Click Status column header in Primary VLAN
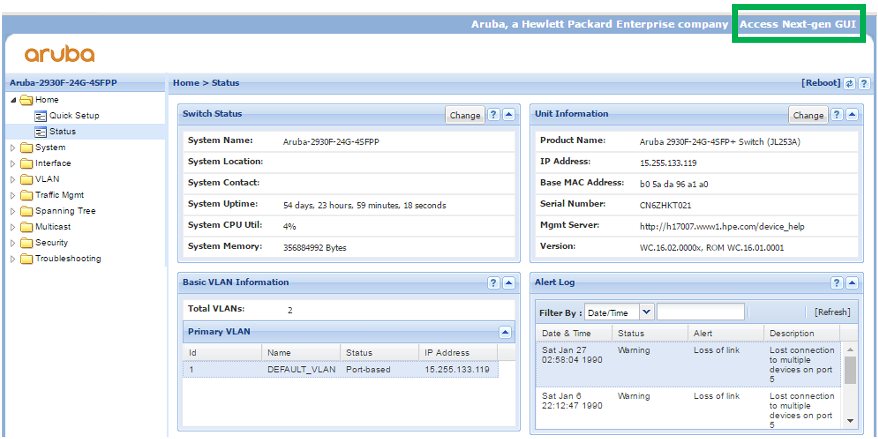Image resolution: width=878 pixels, height=439 pixels. tap(380, 353)
